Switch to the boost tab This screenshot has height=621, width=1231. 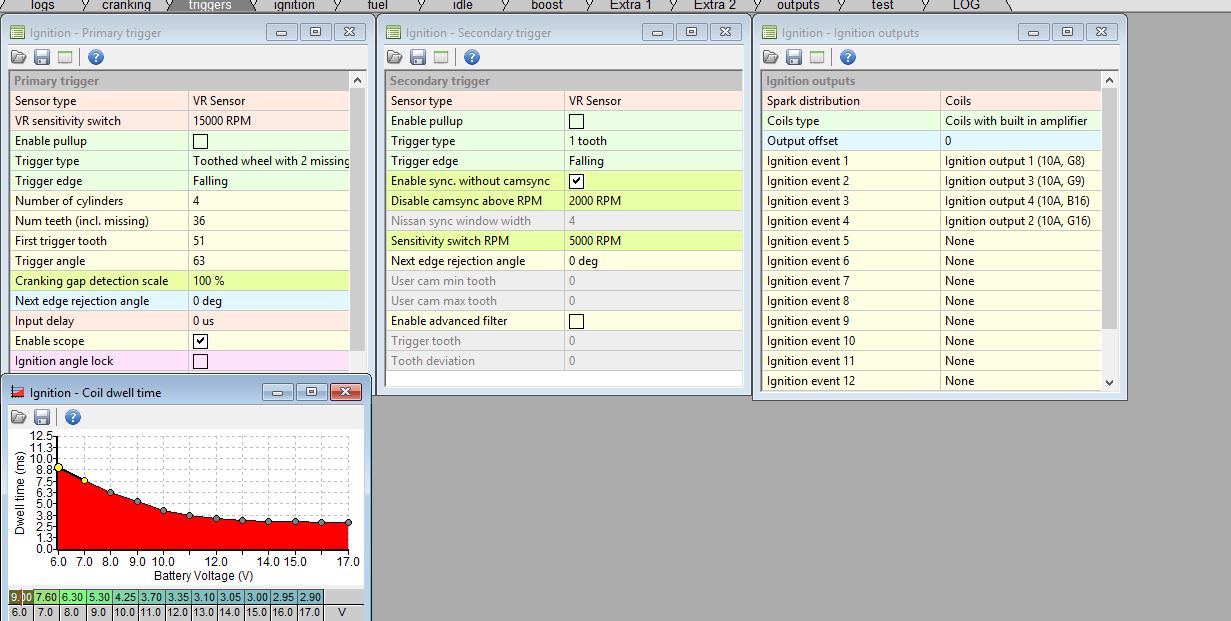point(547,5)
